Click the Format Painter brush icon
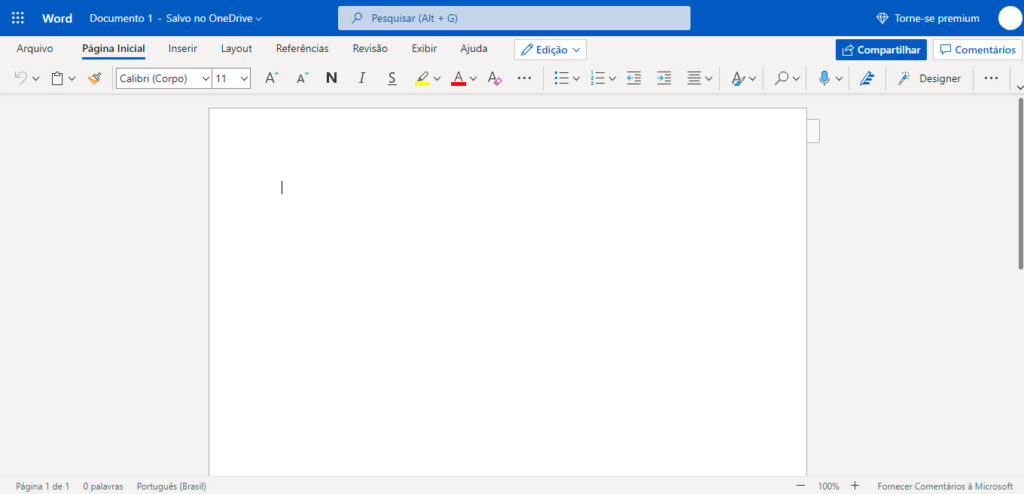The width and height of the screenshot is (1024, 494). click(94, 78)
